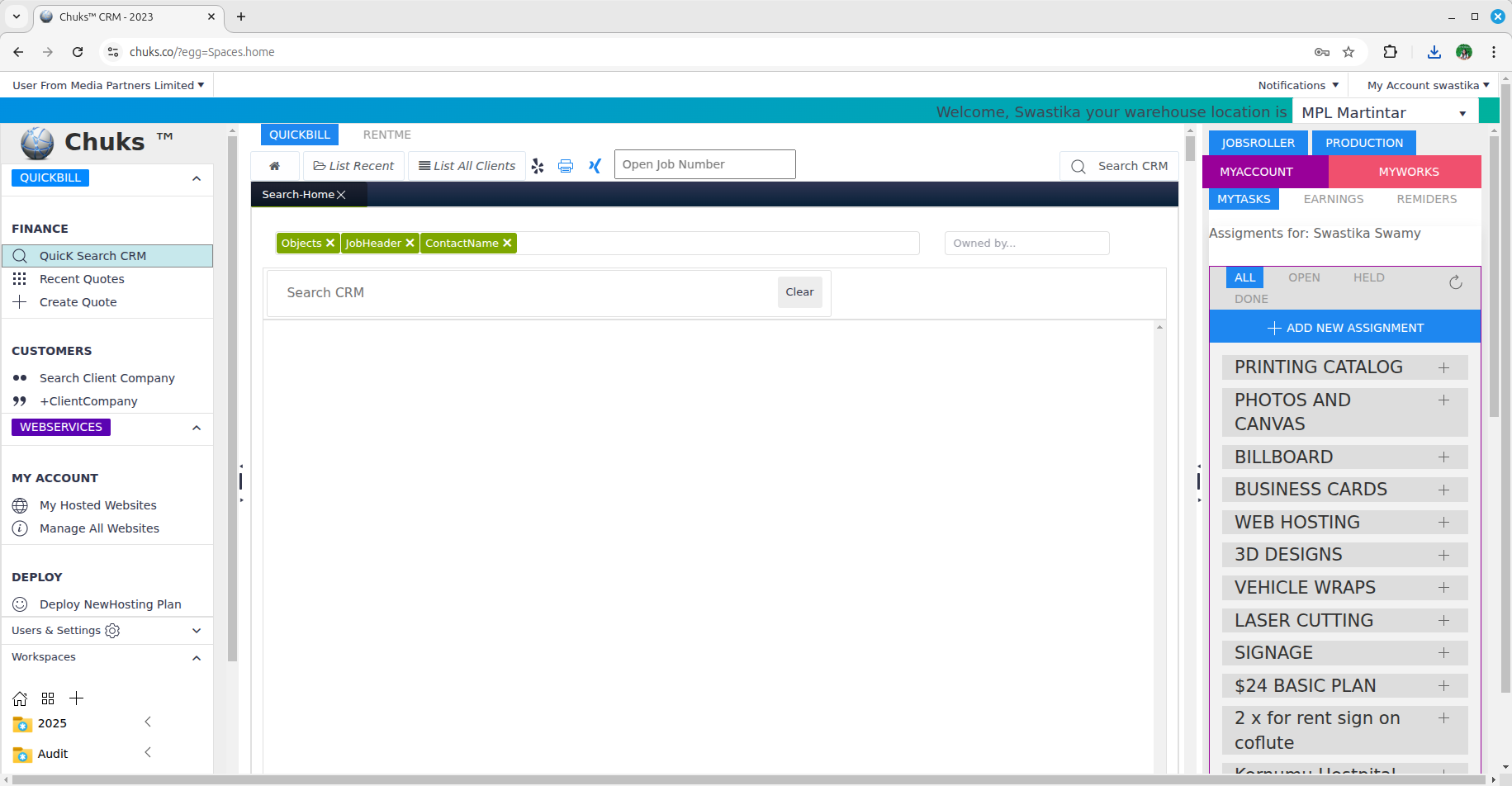Open User From Media Partners Limited dropdown
The width and height of the screenshot is (1512, 786).
[x=108, y=85]
